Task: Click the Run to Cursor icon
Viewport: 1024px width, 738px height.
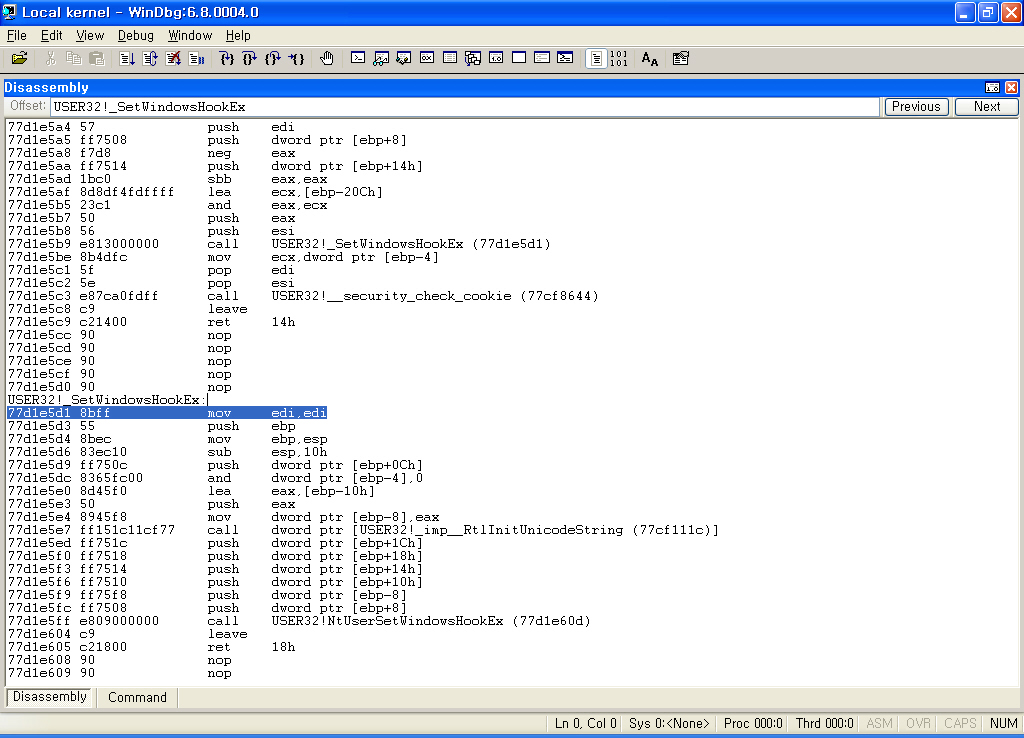Action: point(296,59)
